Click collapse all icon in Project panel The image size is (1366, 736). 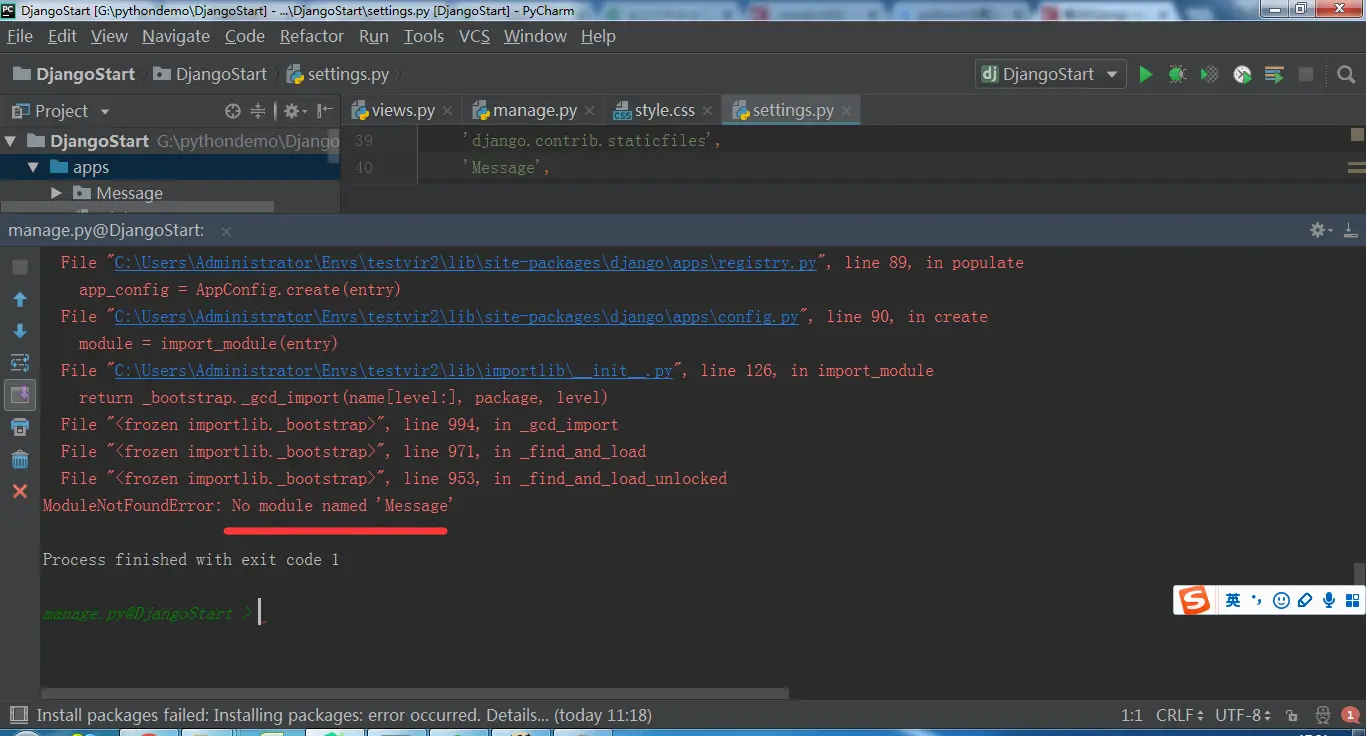[258, 111]
